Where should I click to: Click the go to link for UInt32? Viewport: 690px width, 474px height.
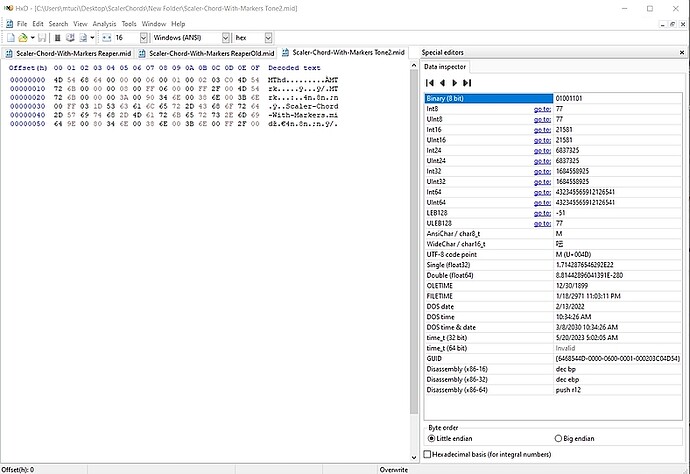click(x=542, y=182)
